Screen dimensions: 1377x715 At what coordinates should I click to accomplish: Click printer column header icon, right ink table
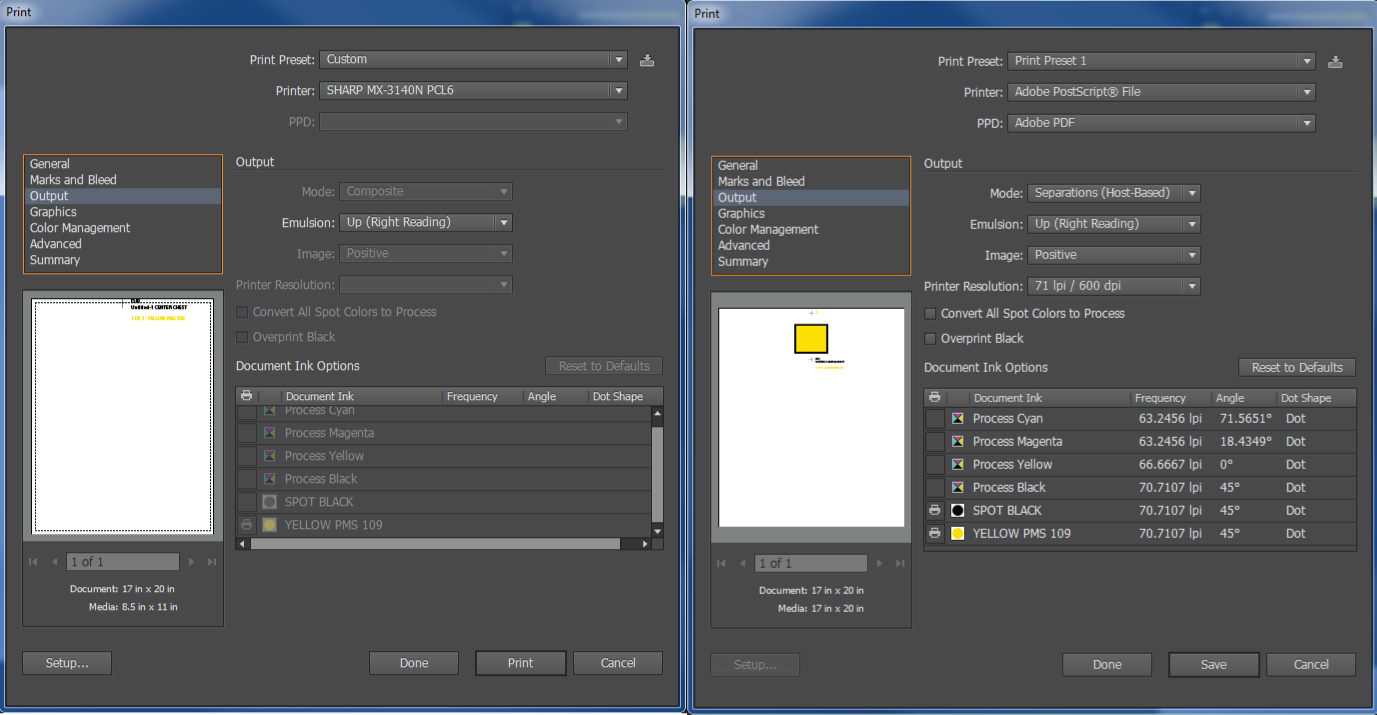pyautogui.click(x=934, y=397)
